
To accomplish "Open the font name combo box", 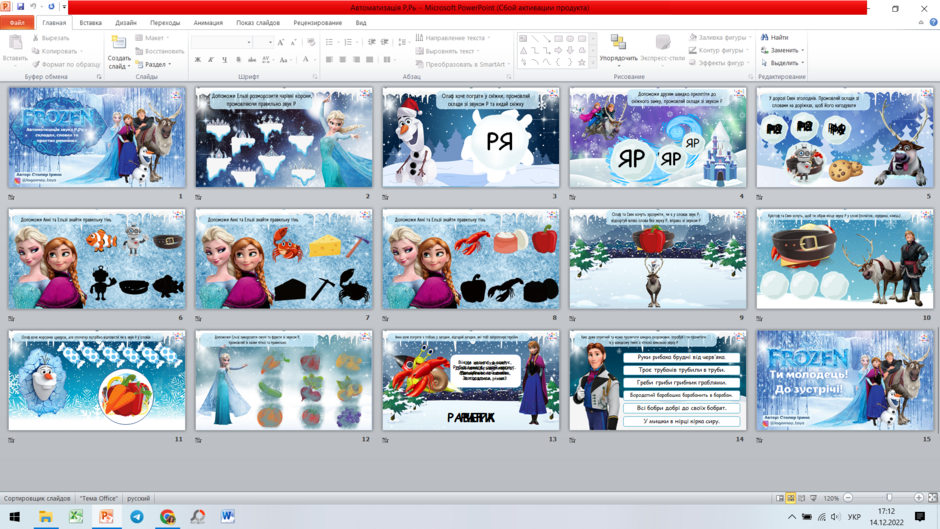I will (x=221, y=42).
